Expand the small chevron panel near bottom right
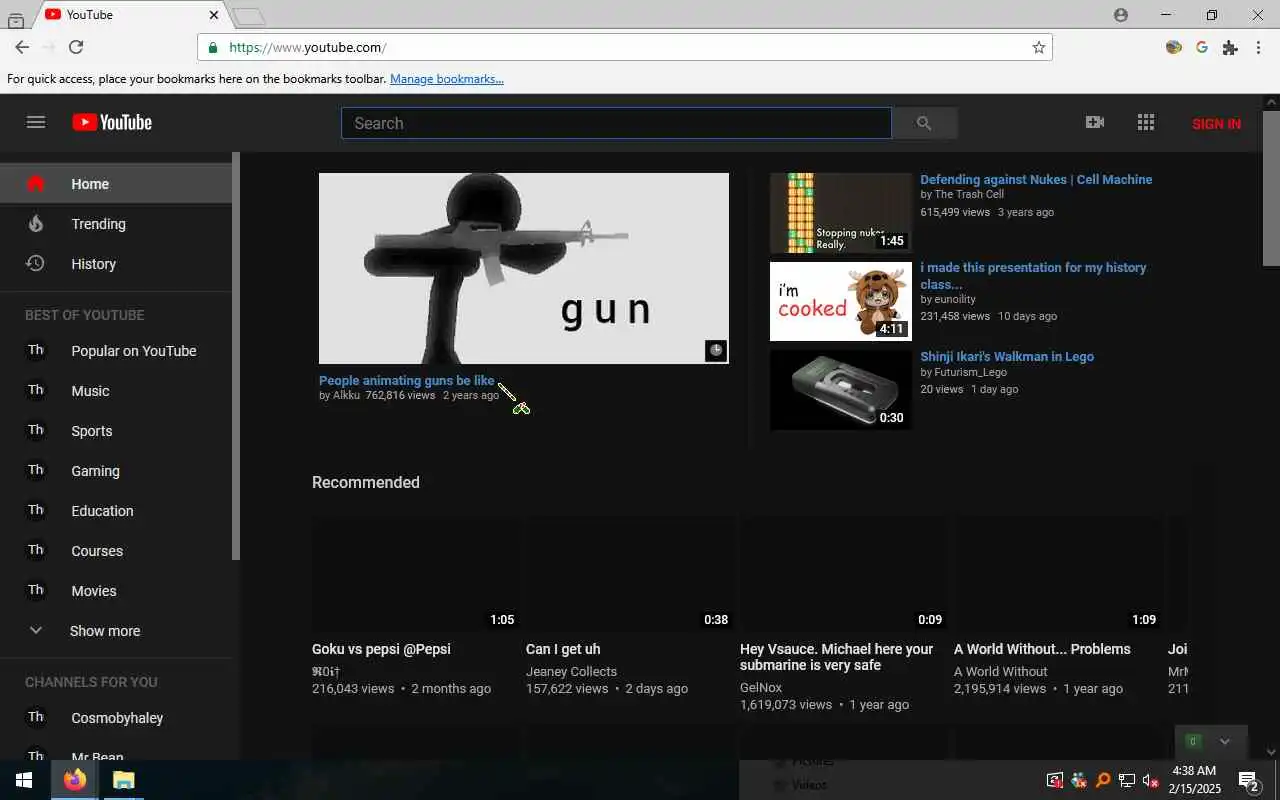Image resolution: width=1280 pixels, height=800 pixels. (1224, 741)
